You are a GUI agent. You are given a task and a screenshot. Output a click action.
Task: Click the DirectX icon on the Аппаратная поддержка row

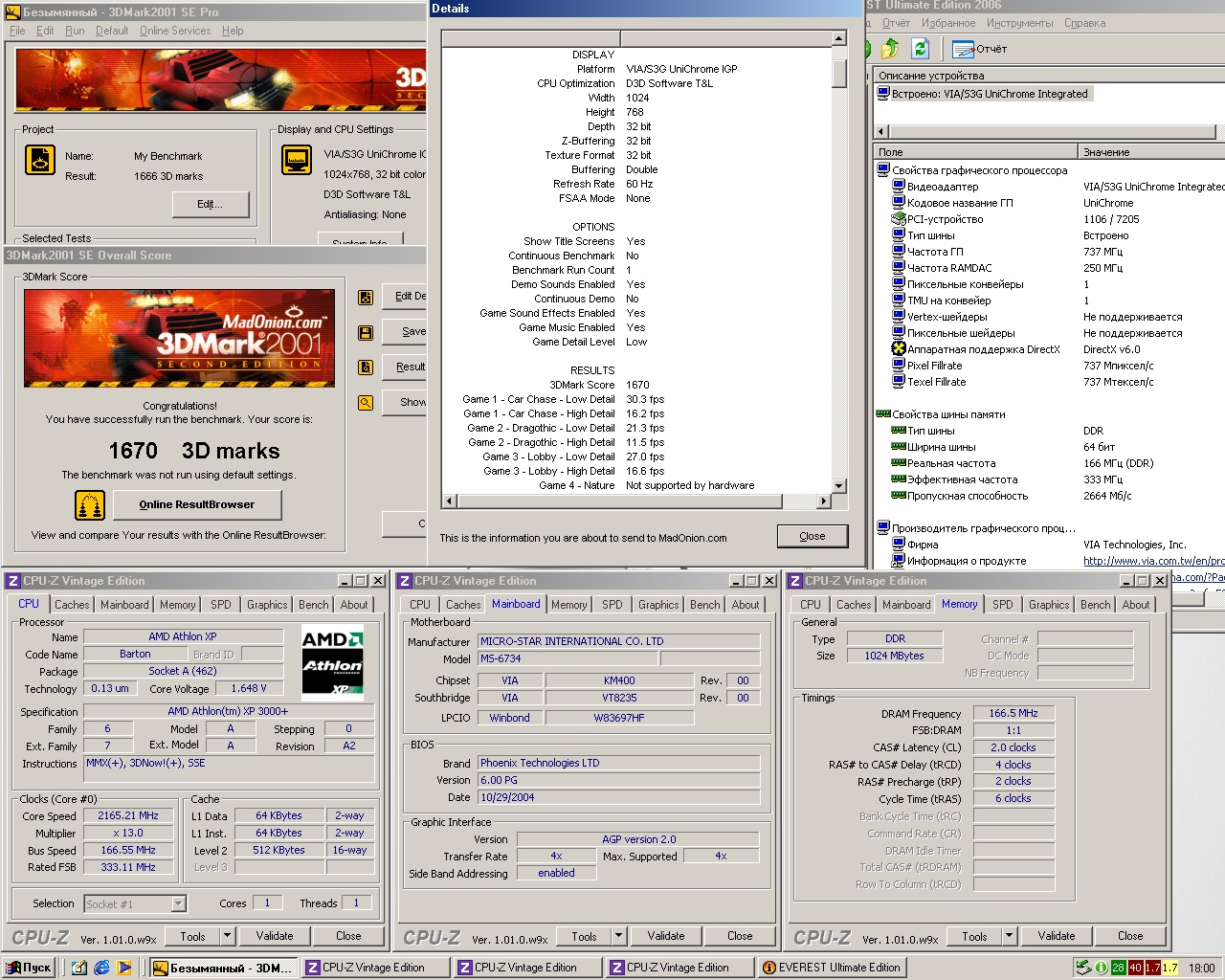click(x=899, y=349)
